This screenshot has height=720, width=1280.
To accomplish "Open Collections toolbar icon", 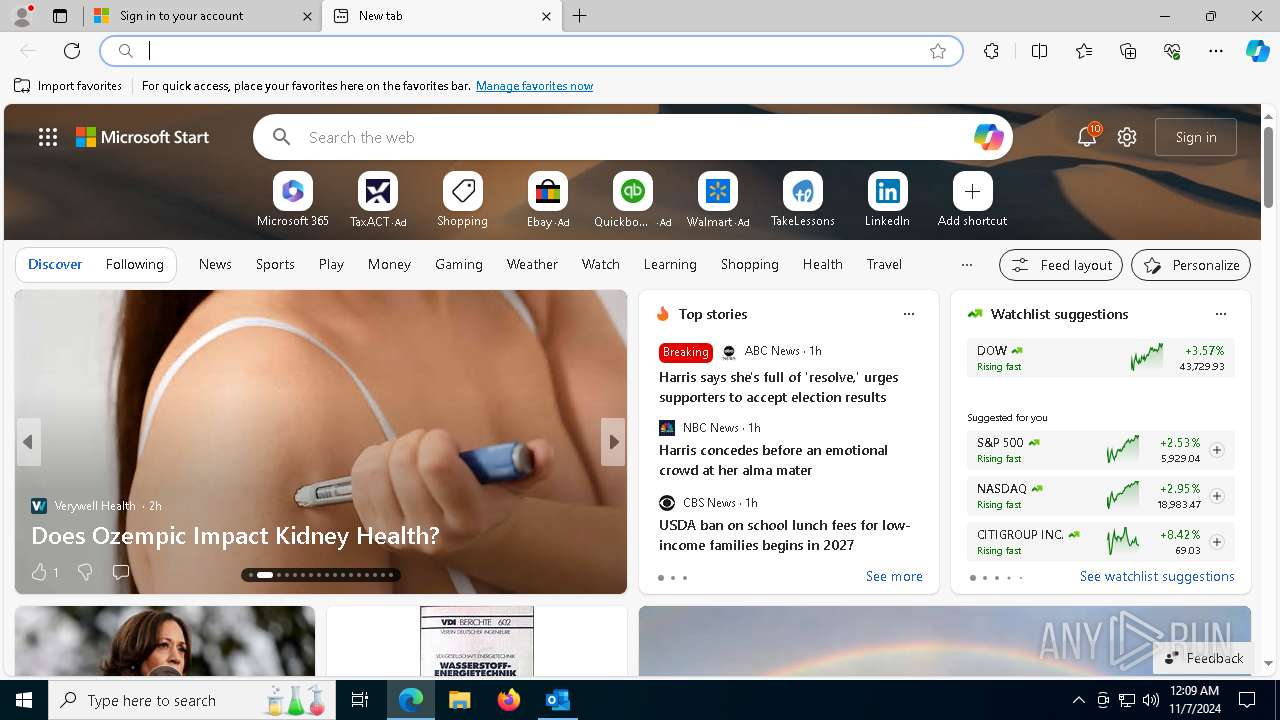I will 1128,51.
